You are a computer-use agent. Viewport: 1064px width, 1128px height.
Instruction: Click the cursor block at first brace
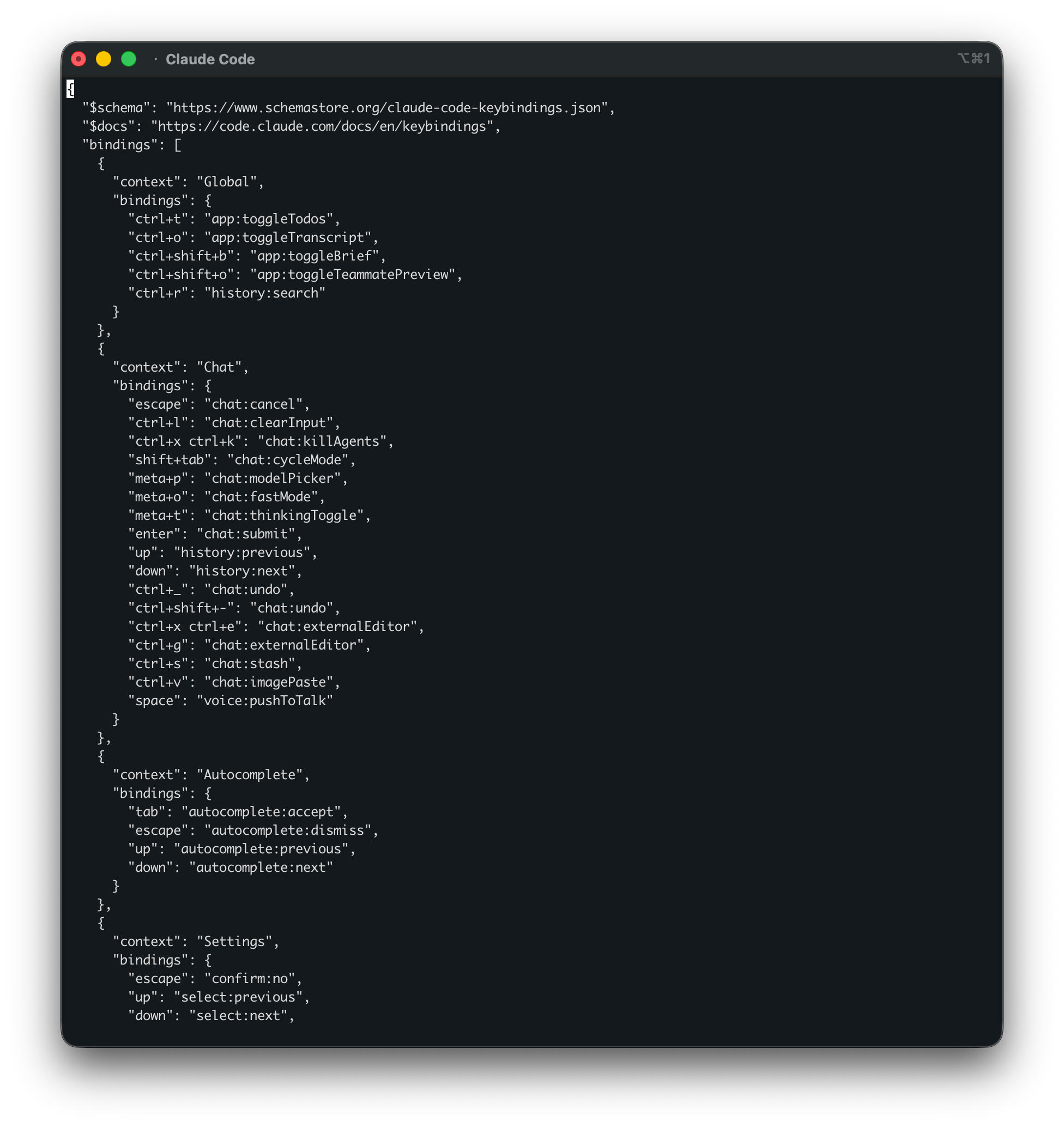(70, 89)
